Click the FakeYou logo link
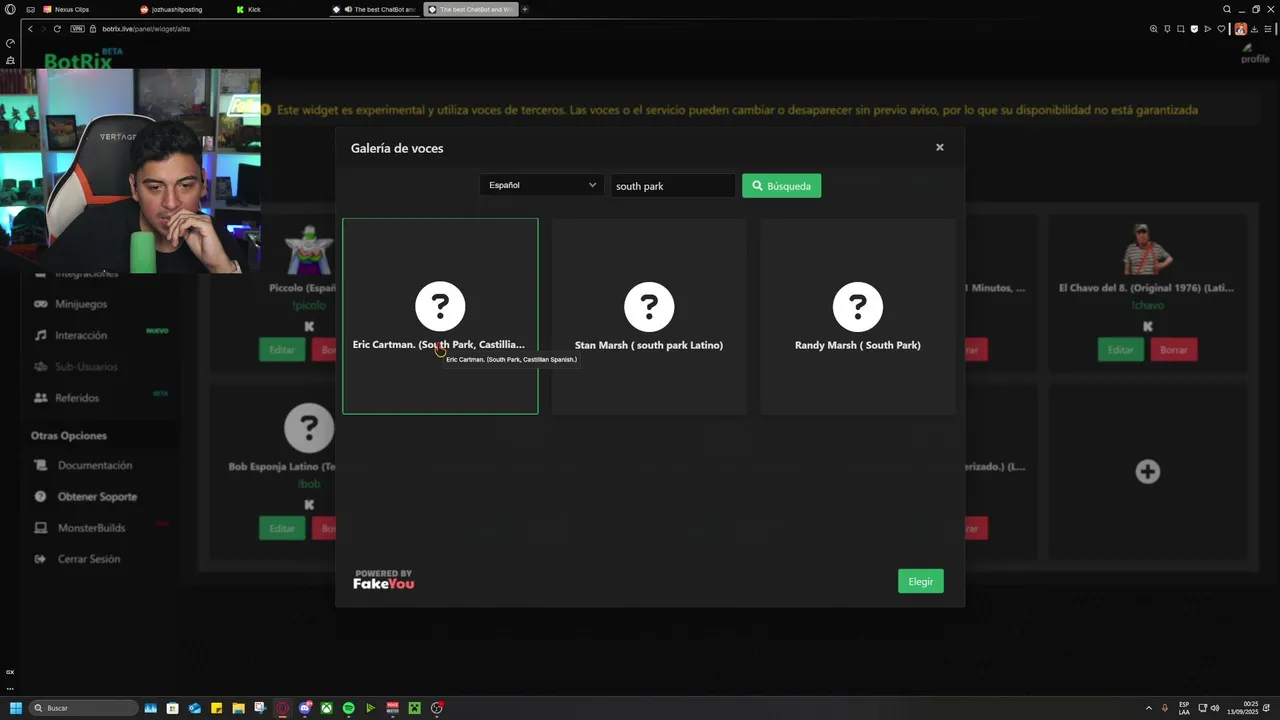1280x720 pixels. coord(384,580)
